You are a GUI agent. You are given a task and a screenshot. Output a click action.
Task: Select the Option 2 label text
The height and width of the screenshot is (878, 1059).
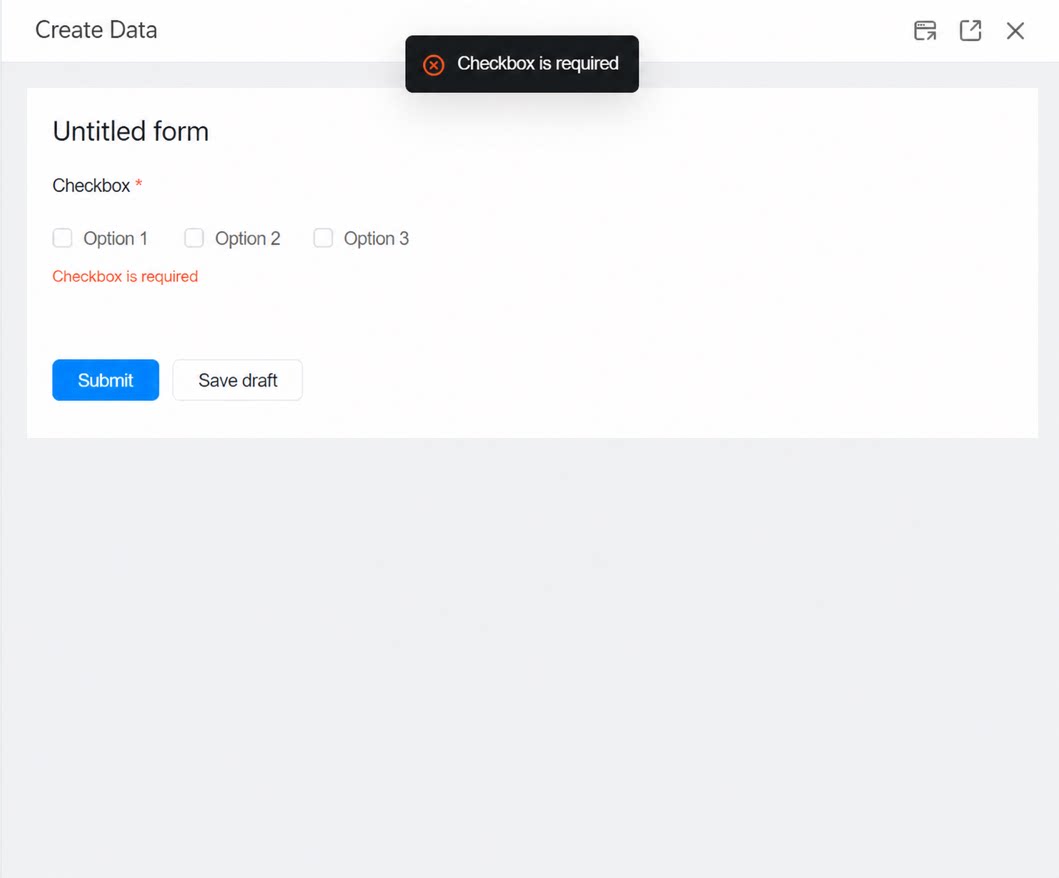coord(247,238)
